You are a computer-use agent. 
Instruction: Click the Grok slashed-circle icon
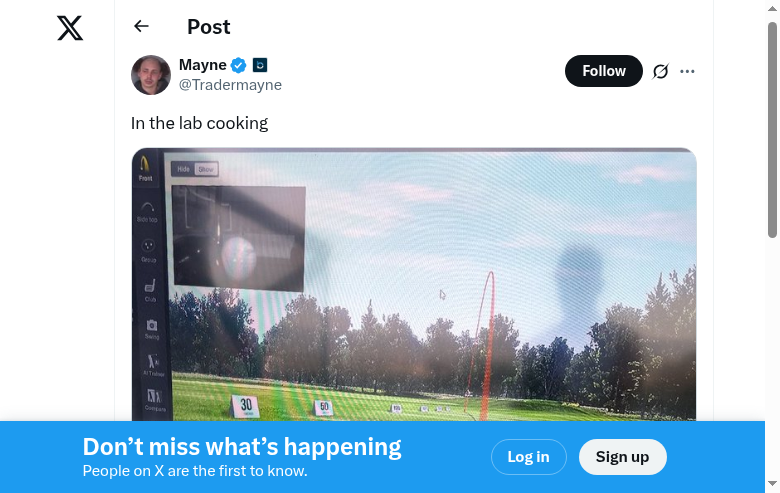tap(661, 71)
